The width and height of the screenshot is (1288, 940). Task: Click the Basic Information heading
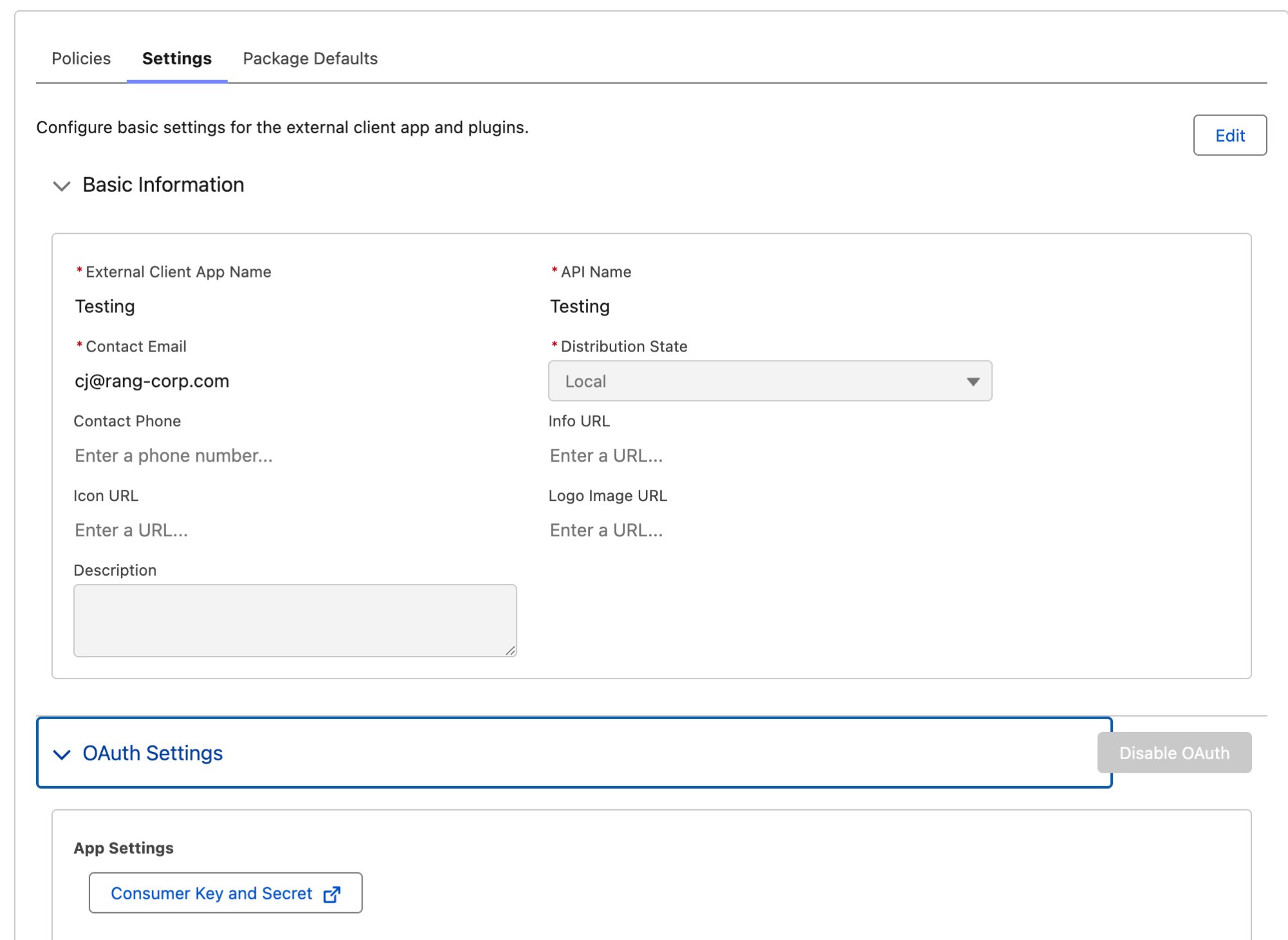(x=164, y=185)
